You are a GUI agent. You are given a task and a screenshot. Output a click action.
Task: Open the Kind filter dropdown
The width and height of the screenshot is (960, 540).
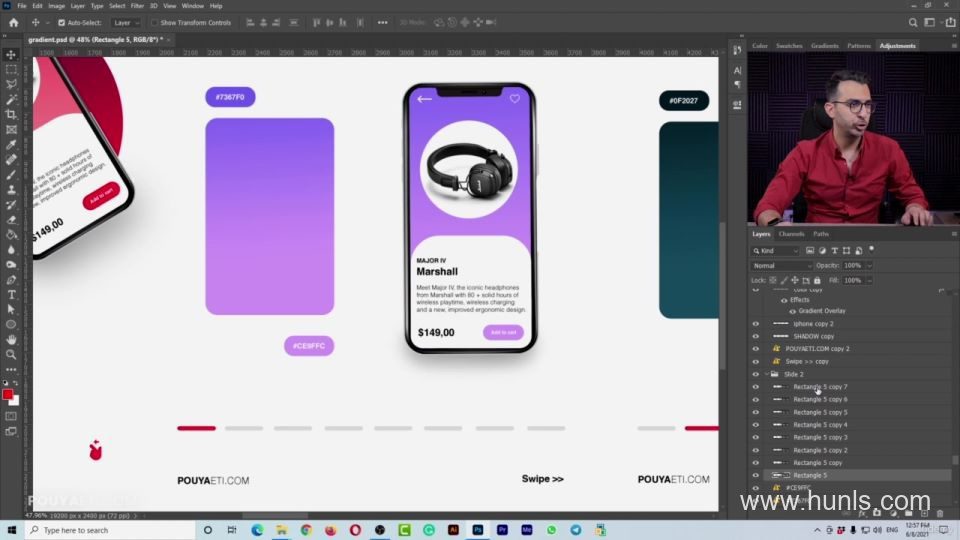pos(776,250)
